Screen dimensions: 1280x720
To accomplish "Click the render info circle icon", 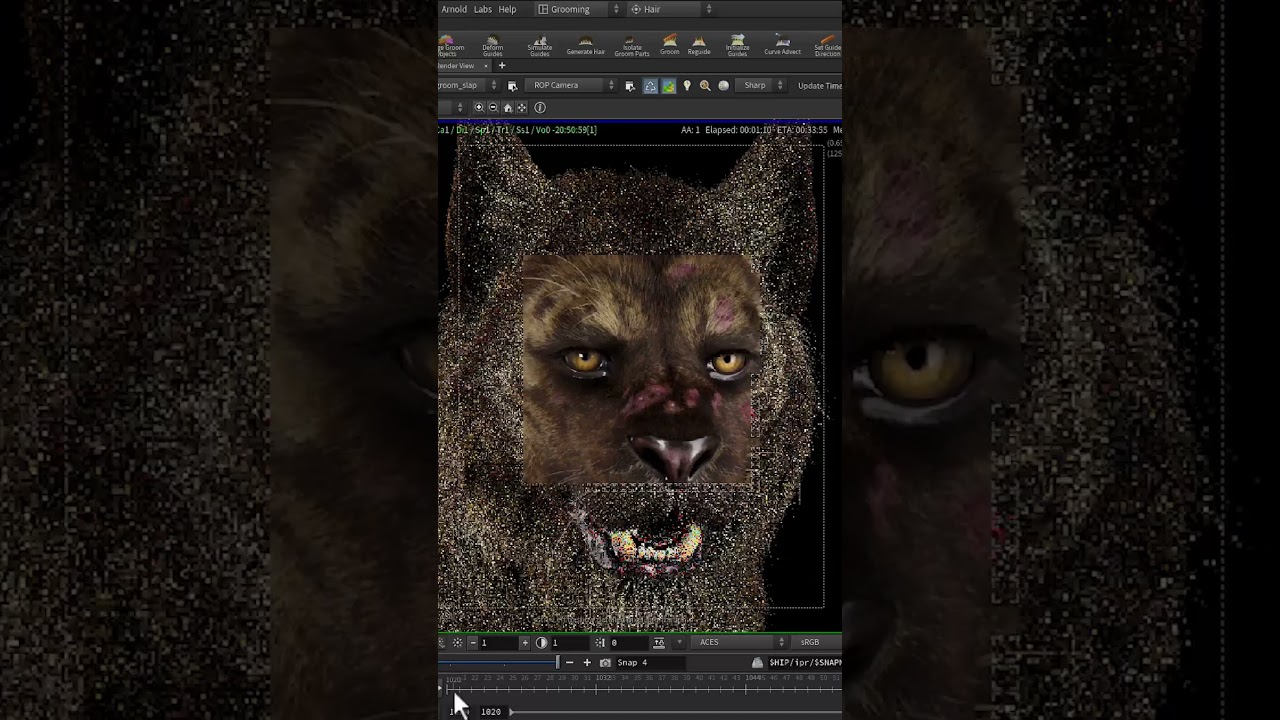I will (x=540, y=108).
